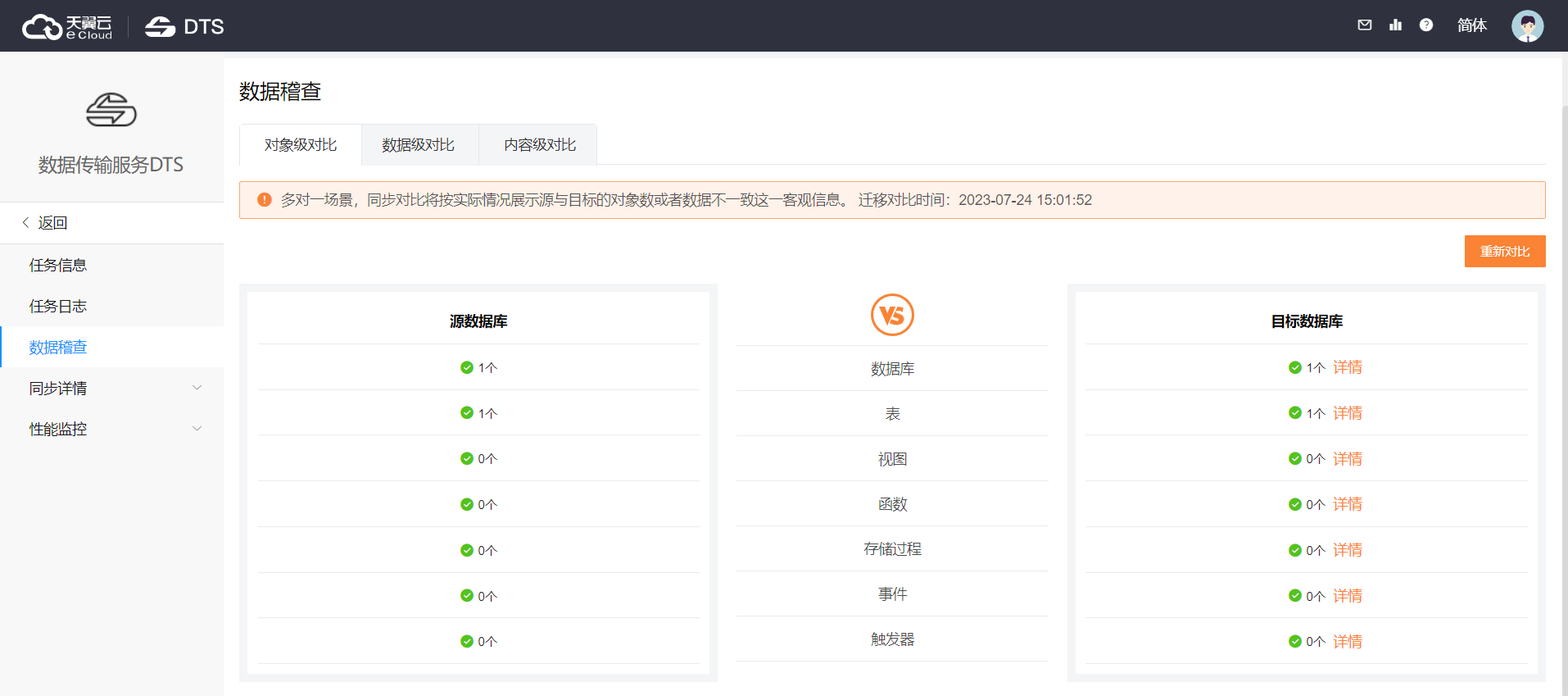The image size is (1568, 696).
Task: Switch to the 数据级对比 tab
Action: click(419, 145)
